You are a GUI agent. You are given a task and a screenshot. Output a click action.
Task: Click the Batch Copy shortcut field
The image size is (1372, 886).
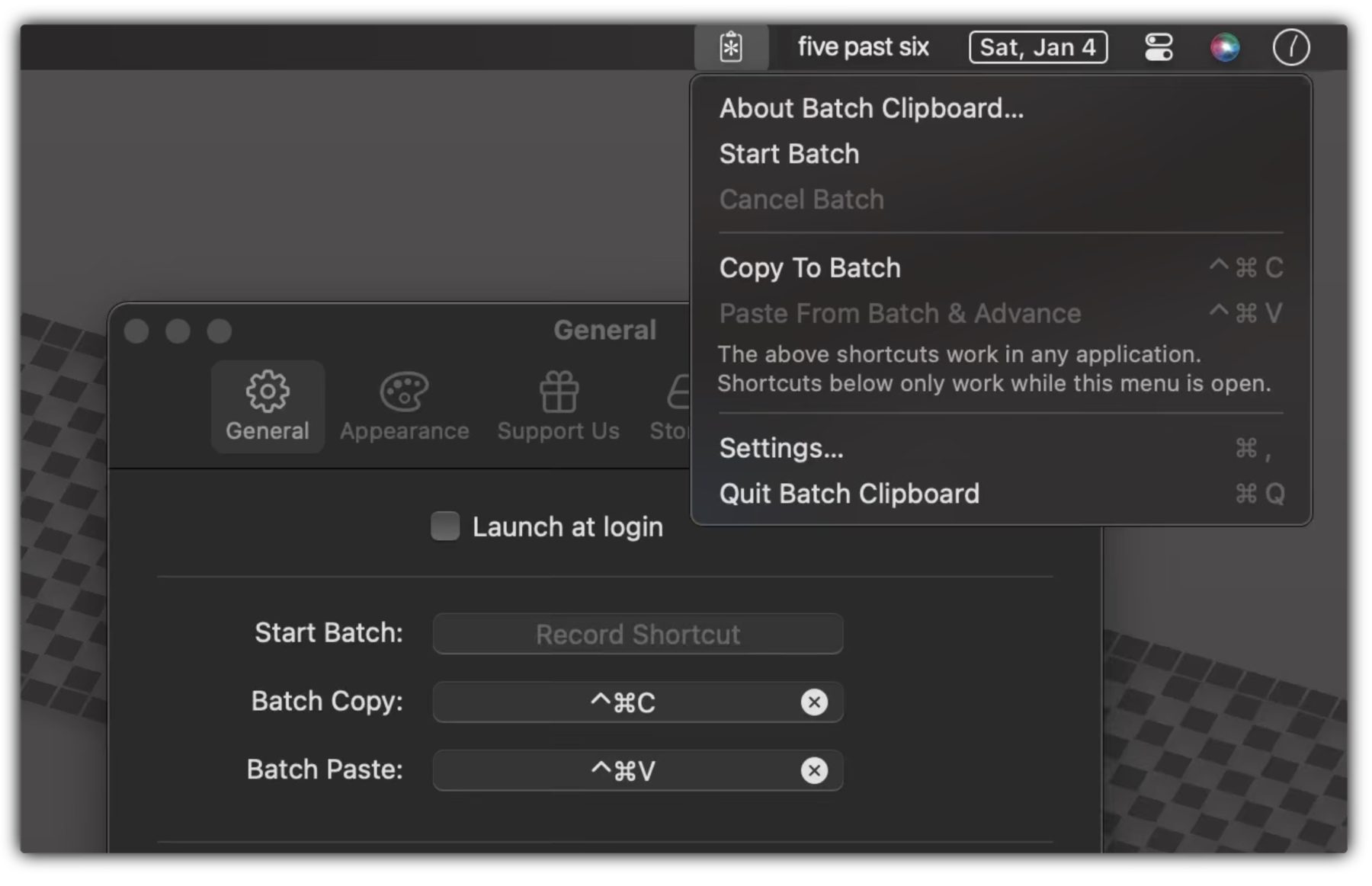622,702
